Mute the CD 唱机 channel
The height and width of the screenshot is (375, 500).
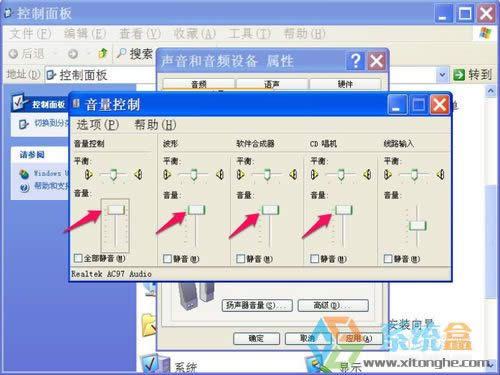pyautogui.click(x=314, y=259)
